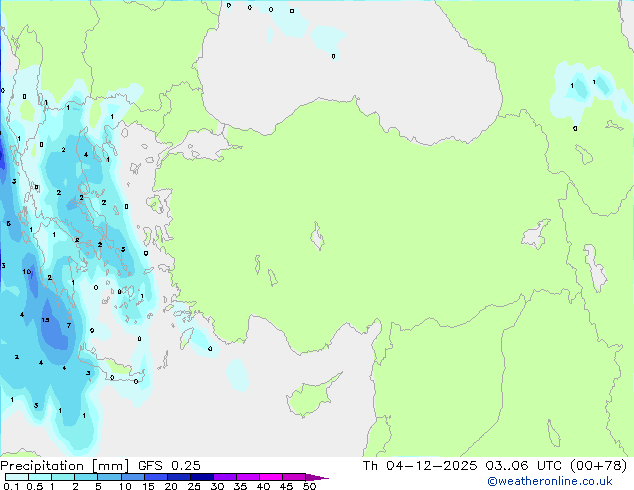Select the 0.5–1 mm legend swatch
The height and width of the screenshot is (490, 634).
pyautogui.click(x=40, y=477)
